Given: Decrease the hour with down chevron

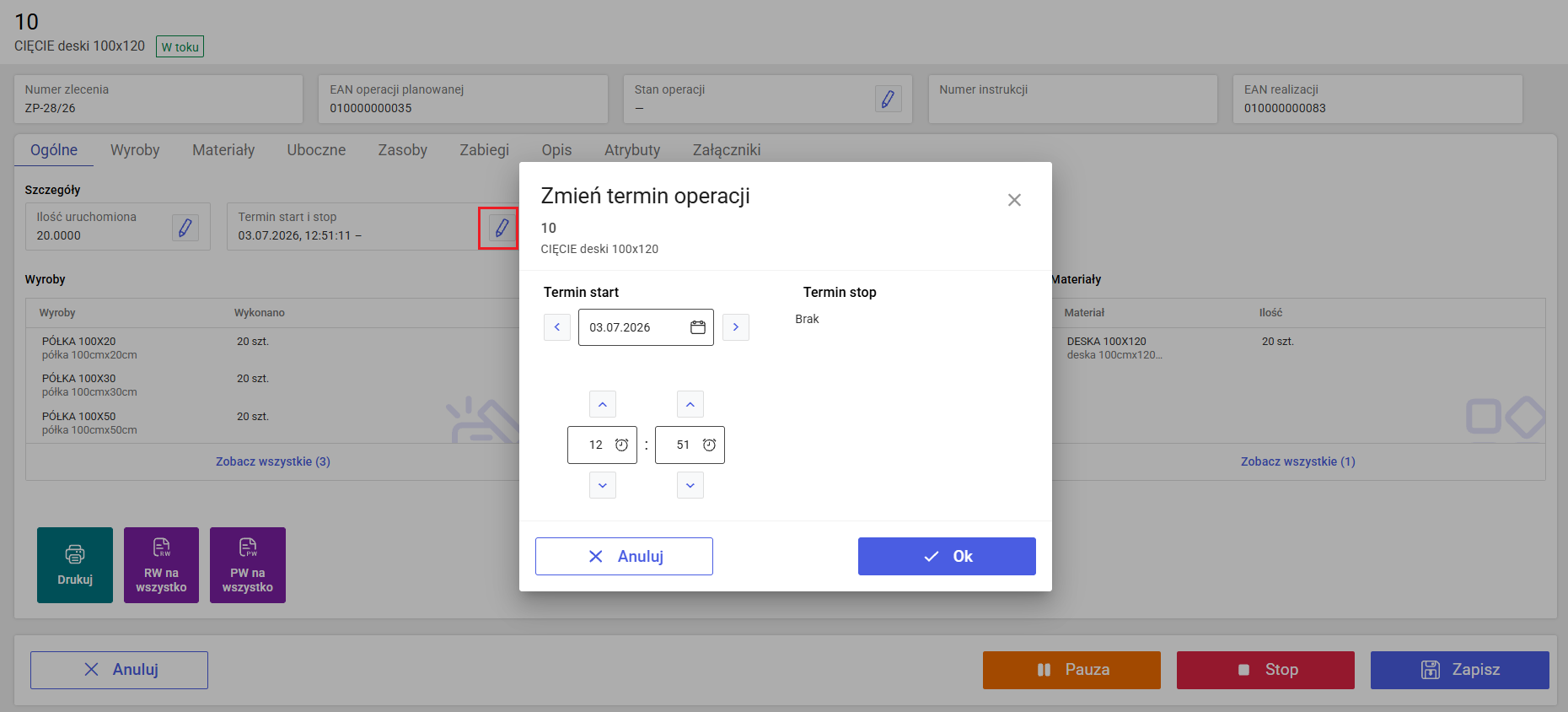Looking at the screenshot, I should [603, 485].
